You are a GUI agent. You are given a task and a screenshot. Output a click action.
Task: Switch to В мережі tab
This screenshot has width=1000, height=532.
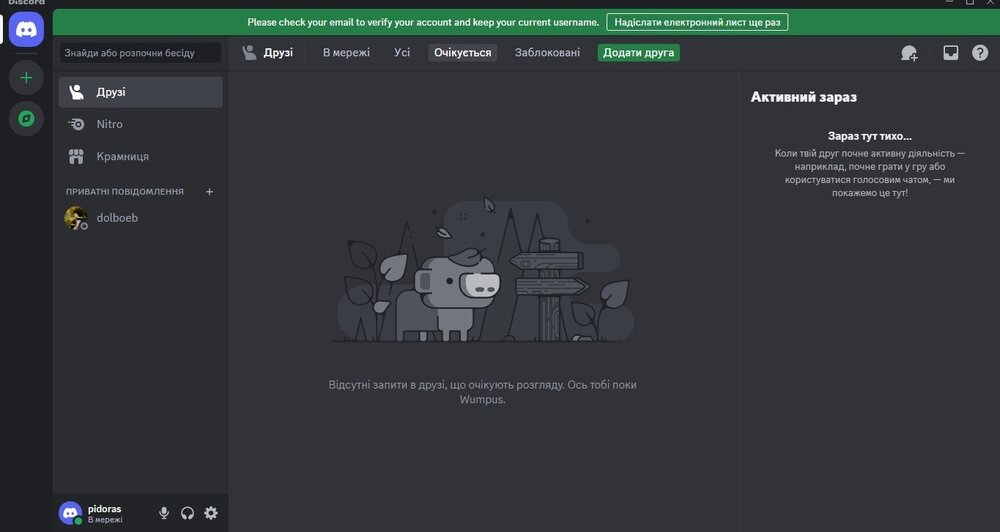coord(346,52)
